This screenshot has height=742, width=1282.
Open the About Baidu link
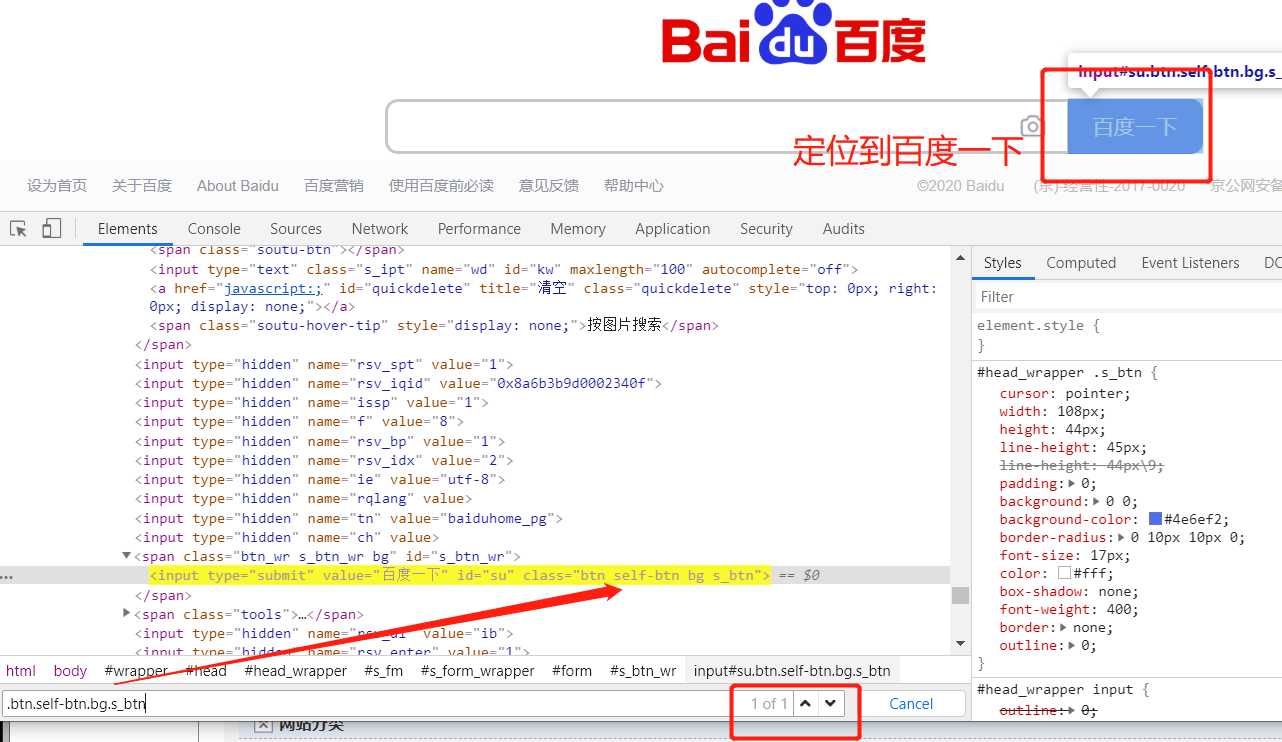point(238,186)
